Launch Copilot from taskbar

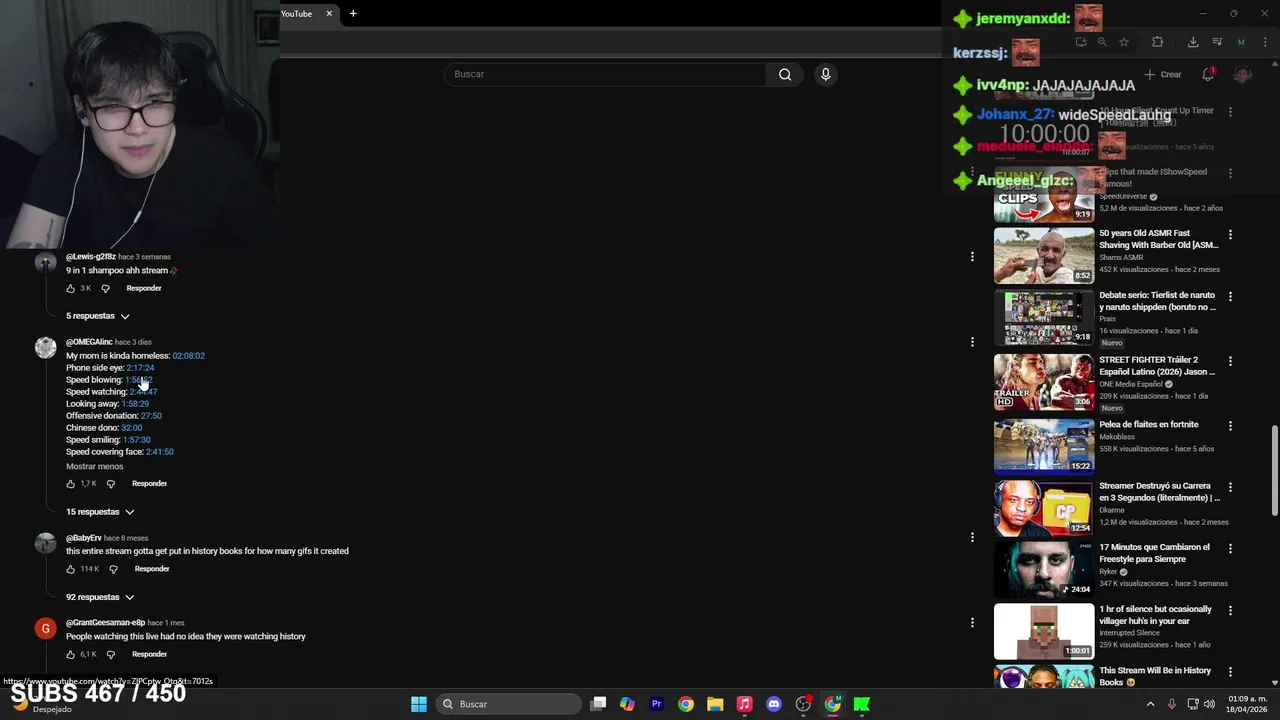pos(627,704)
